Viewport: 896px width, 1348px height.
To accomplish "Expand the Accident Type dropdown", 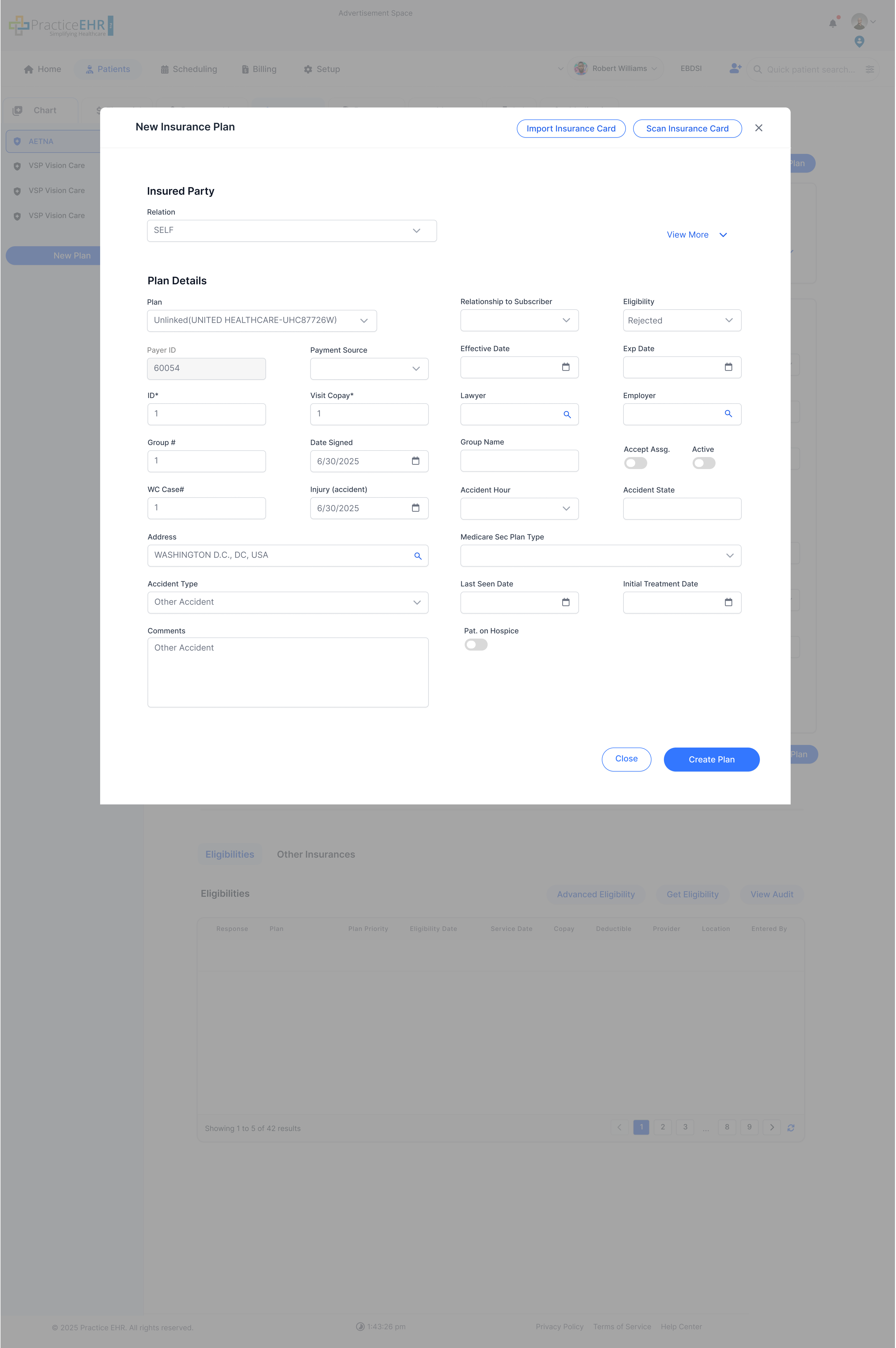I will [x=287, y=602].
